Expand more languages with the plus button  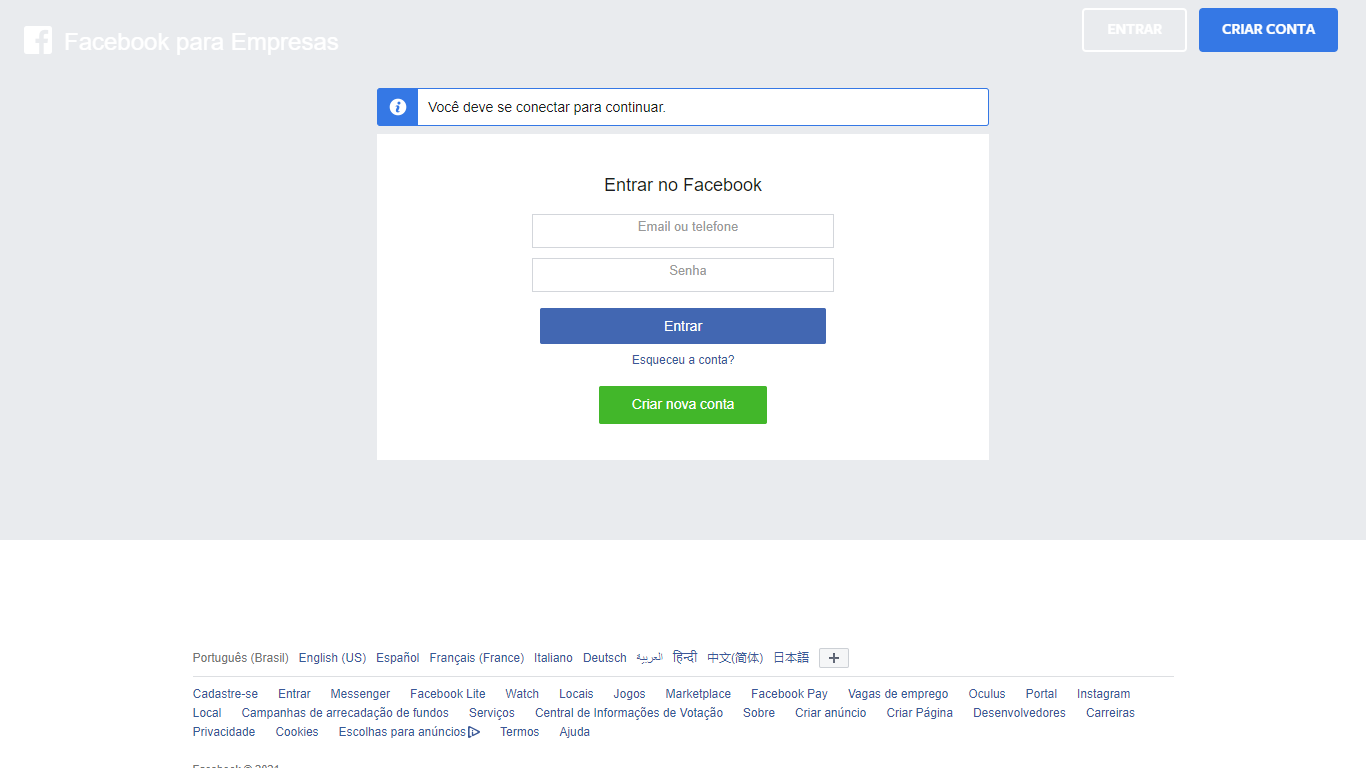(x=833, y=658)
